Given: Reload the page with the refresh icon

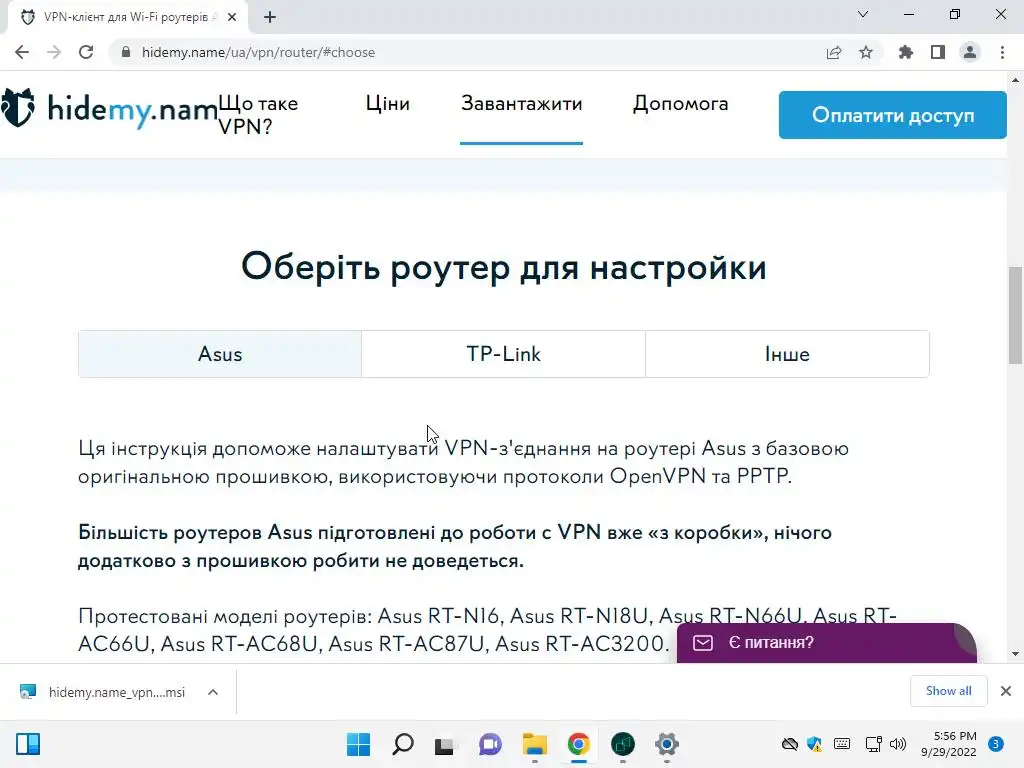Looking at the screenshot, I should pyautogui.click(x=86, y=52).
